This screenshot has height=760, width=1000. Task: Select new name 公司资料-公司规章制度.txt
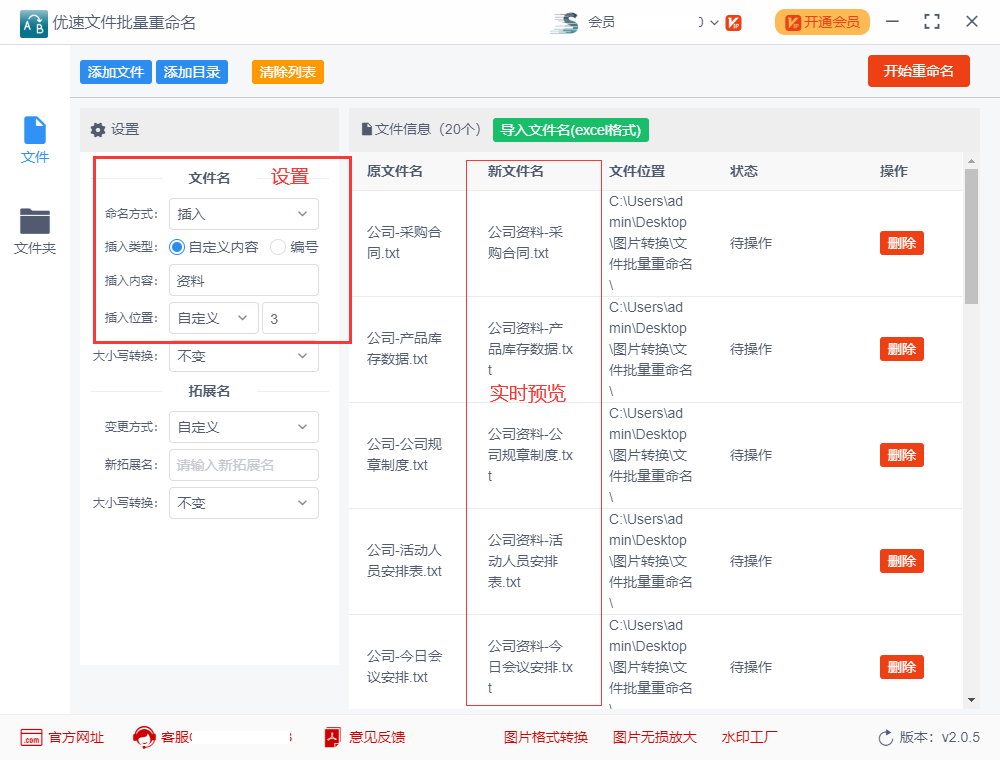pyautogui.click(x=531, y=455)
